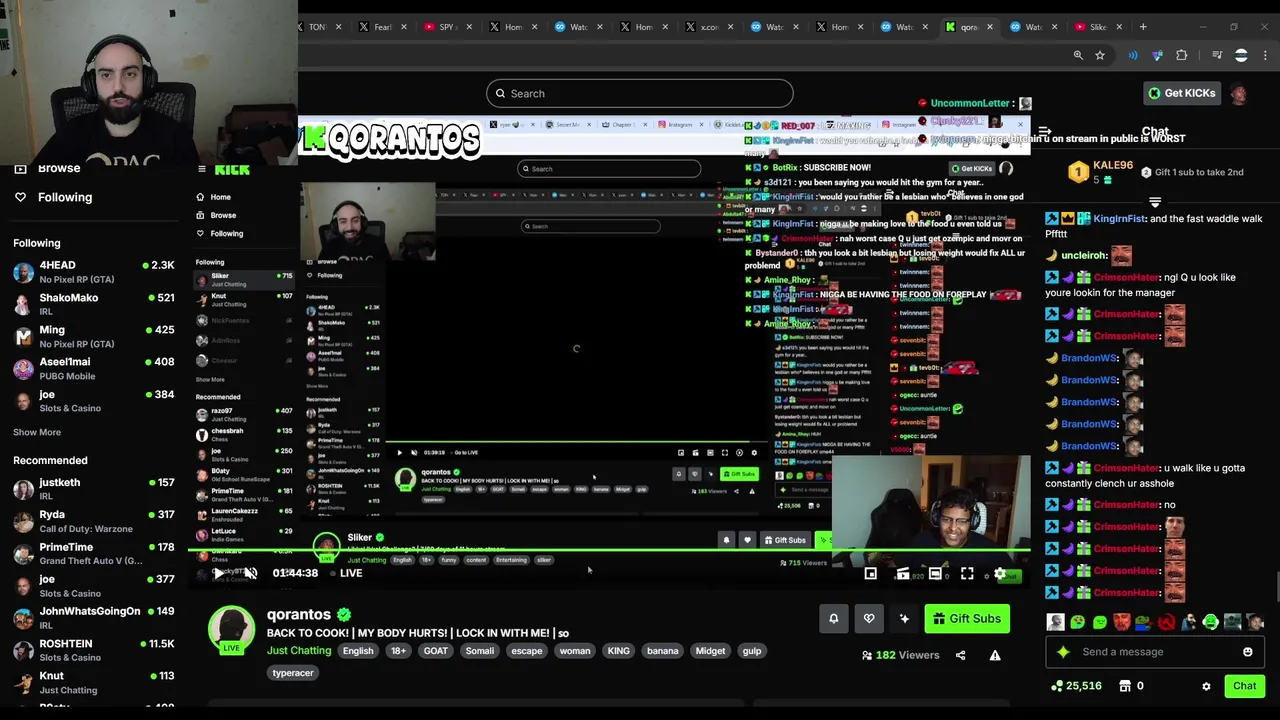This screenshot has height=720, width=1280.
Task: Click the green sparkle in the chat input
Action: click(1063, 652)
